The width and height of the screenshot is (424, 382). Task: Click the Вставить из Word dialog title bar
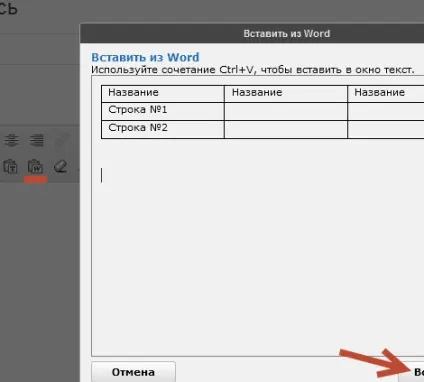pos(252,33)
